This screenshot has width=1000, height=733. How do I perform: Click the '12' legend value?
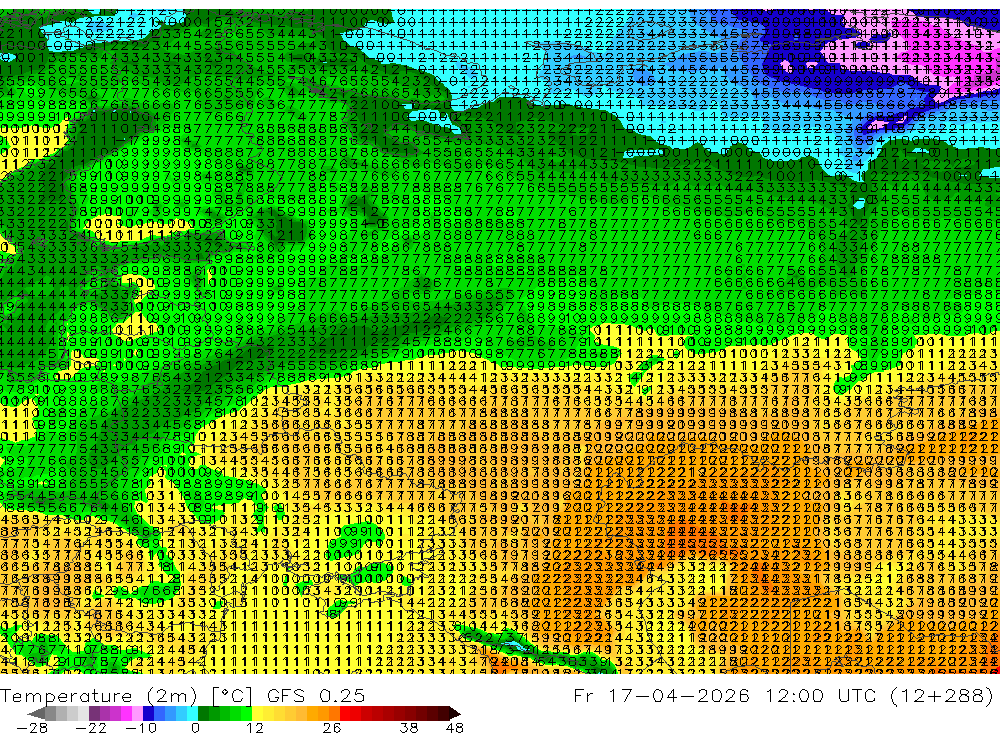(x=254, y=728)
